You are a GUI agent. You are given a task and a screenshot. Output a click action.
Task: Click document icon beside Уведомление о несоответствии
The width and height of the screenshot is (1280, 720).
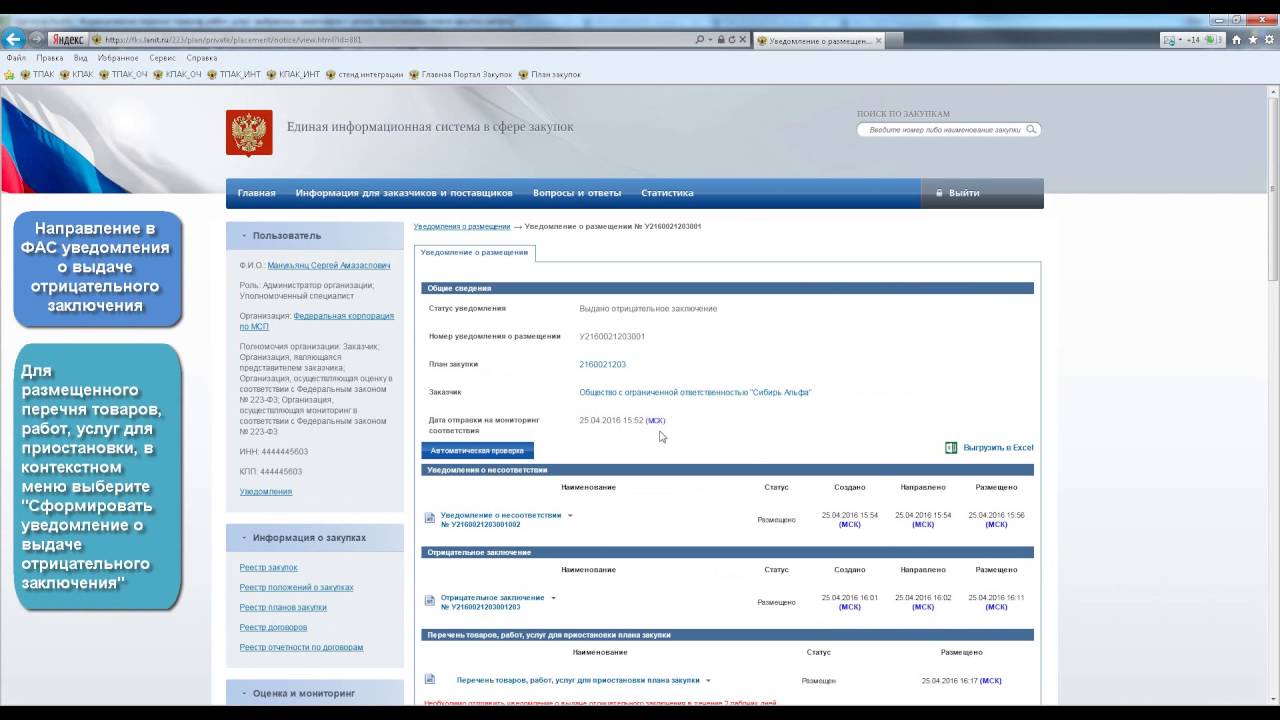(430, 518)
